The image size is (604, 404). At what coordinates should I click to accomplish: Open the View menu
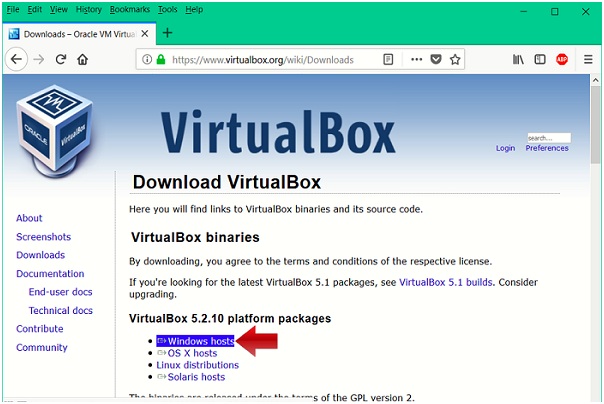coord(59,10)
